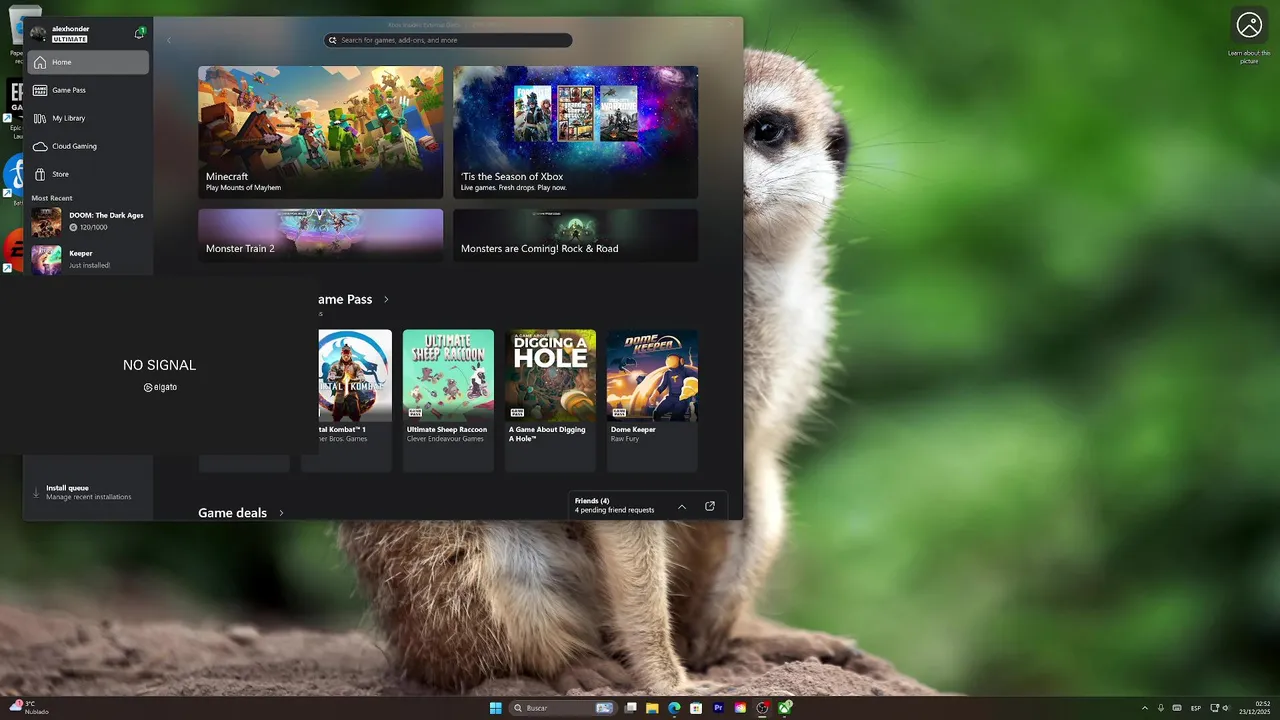The image size is (1280, 720).
Task: Focus the Search for games field
Action: pyautogui.click(x=448, y=40)
